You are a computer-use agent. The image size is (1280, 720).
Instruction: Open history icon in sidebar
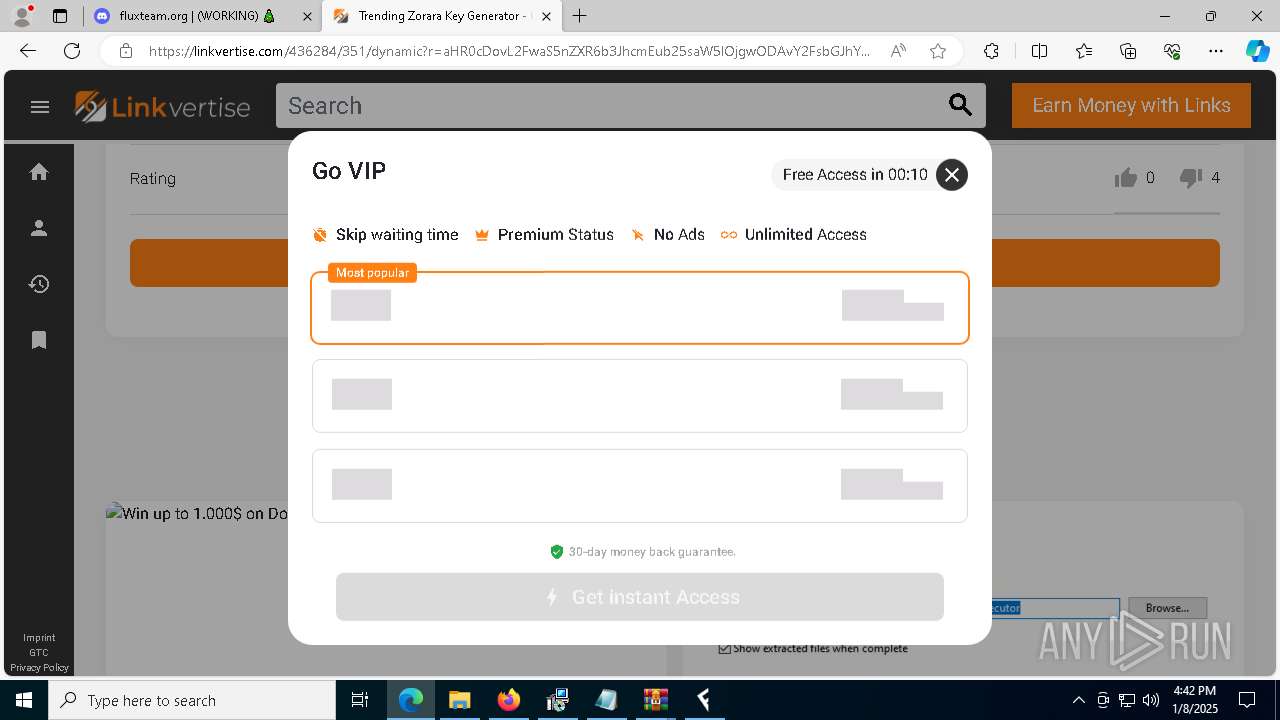tap(39, 284)
